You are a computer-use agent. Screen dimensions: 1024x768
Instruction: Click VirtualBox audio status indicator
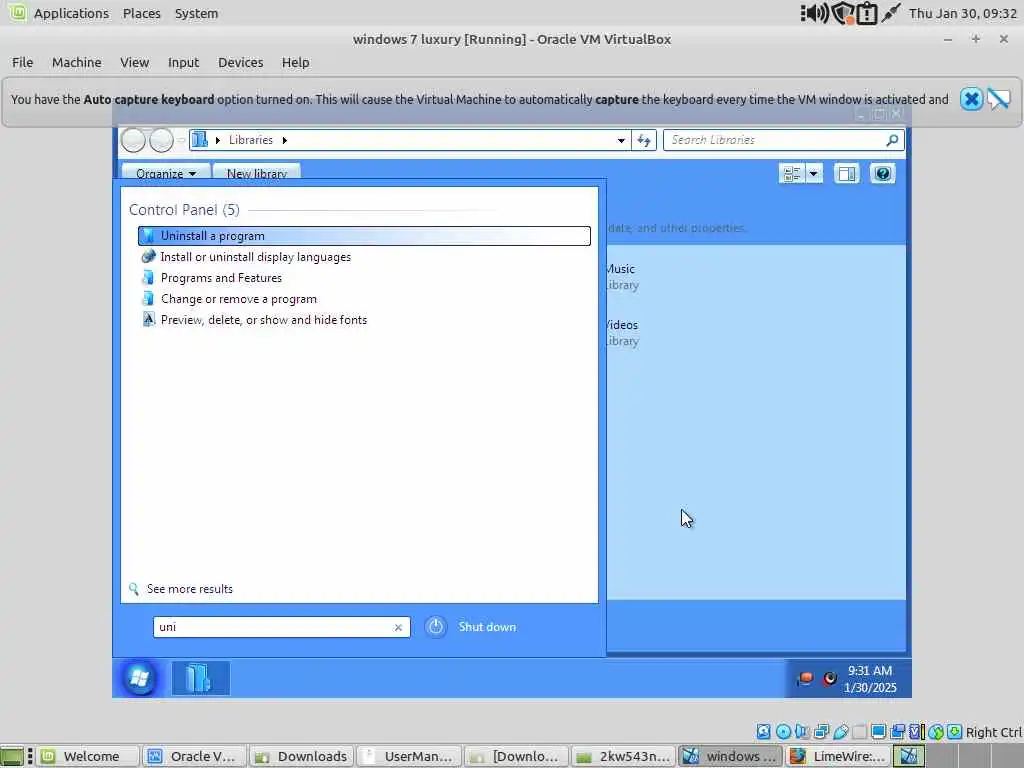tap(802, 732)
